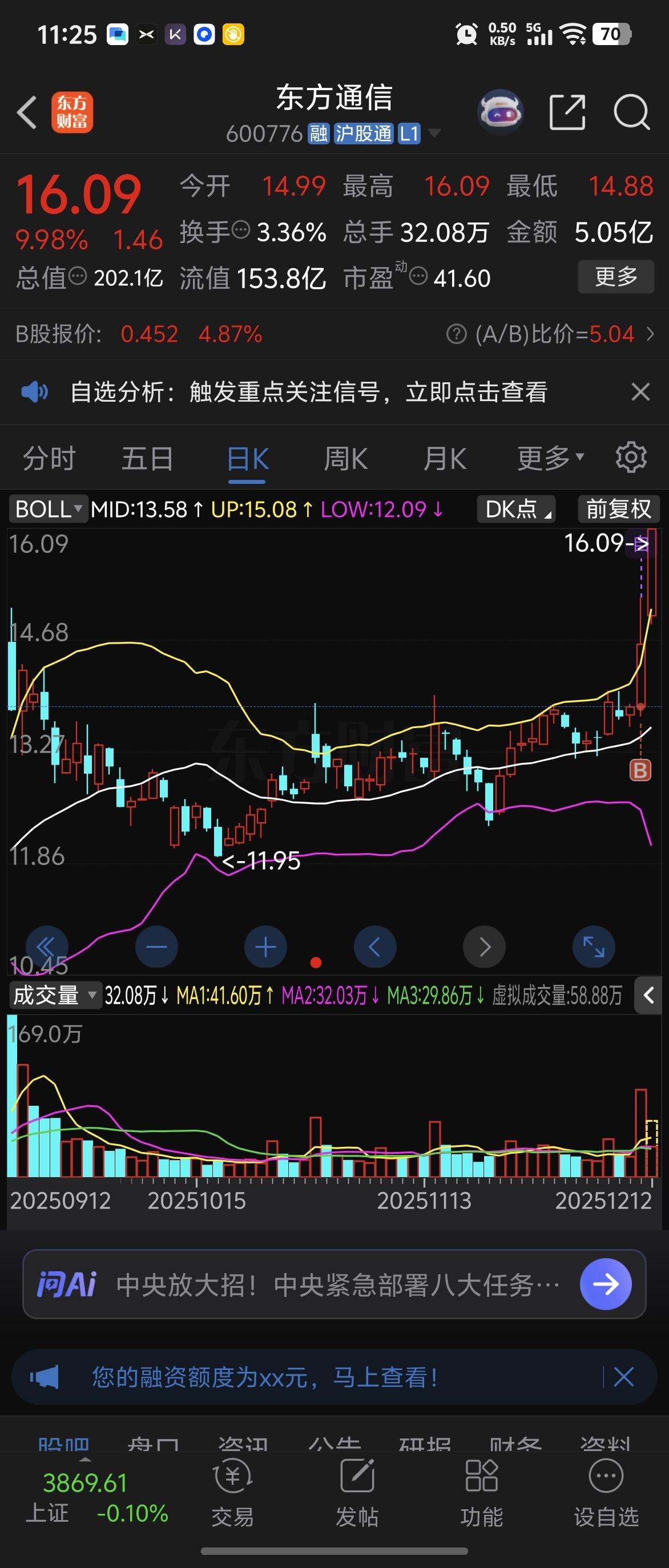Tap the alarm clock status bar icon
The width and height of the screenshot is (669, 1568).
point(467,34)
